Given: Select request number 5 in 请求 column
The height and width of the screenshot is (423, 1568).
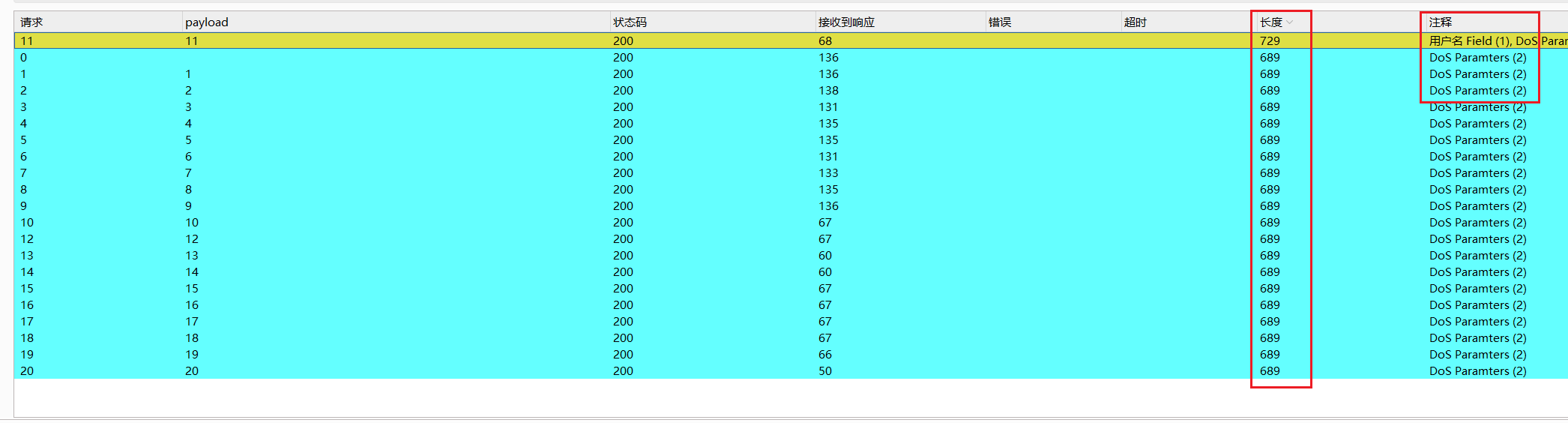Looking at the screenshot, I should click(x=23, y=139).
